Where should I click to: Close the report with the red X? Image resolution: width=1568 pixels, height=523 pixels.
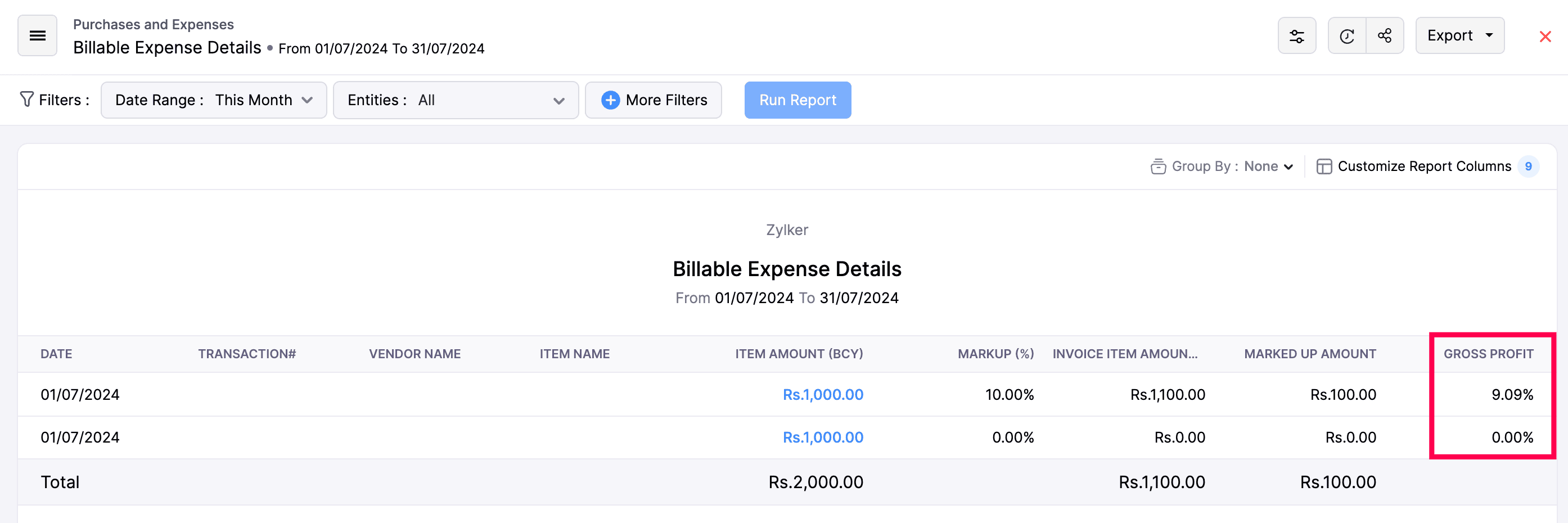point(1546,36)
